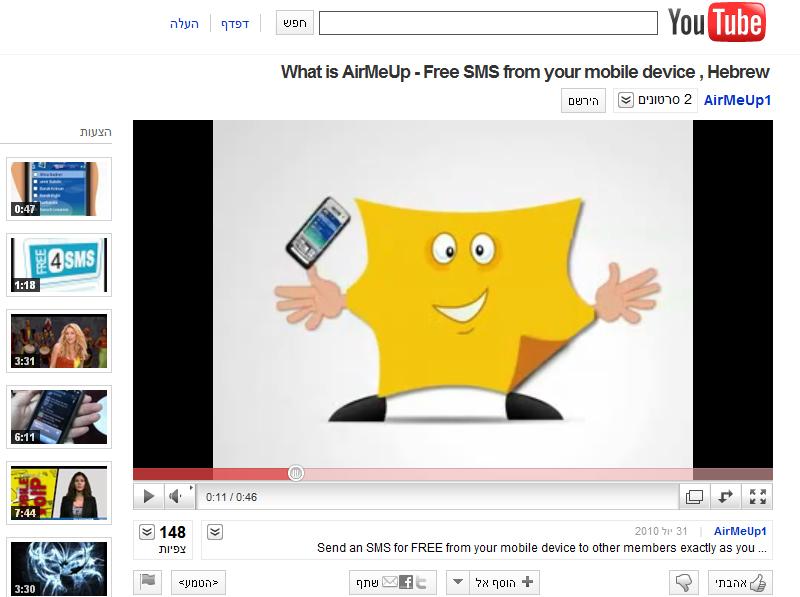Open the 0:47 suggested video thumbnail
Viewport: 800px width, 597px height.
[x=59, y=189]
